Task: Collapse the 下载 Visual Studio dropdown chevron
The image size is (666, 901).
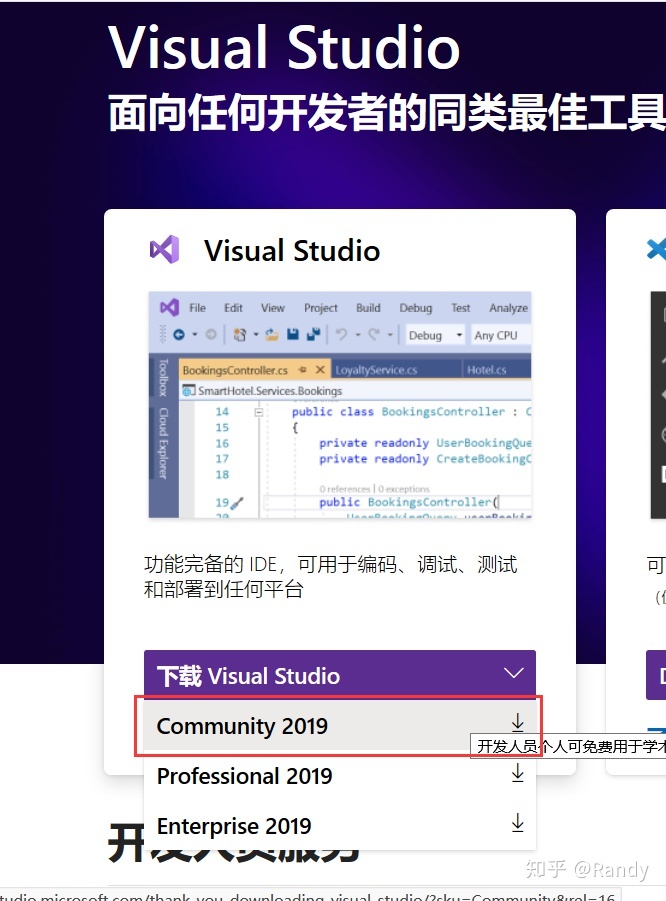Action: point(513,673)
